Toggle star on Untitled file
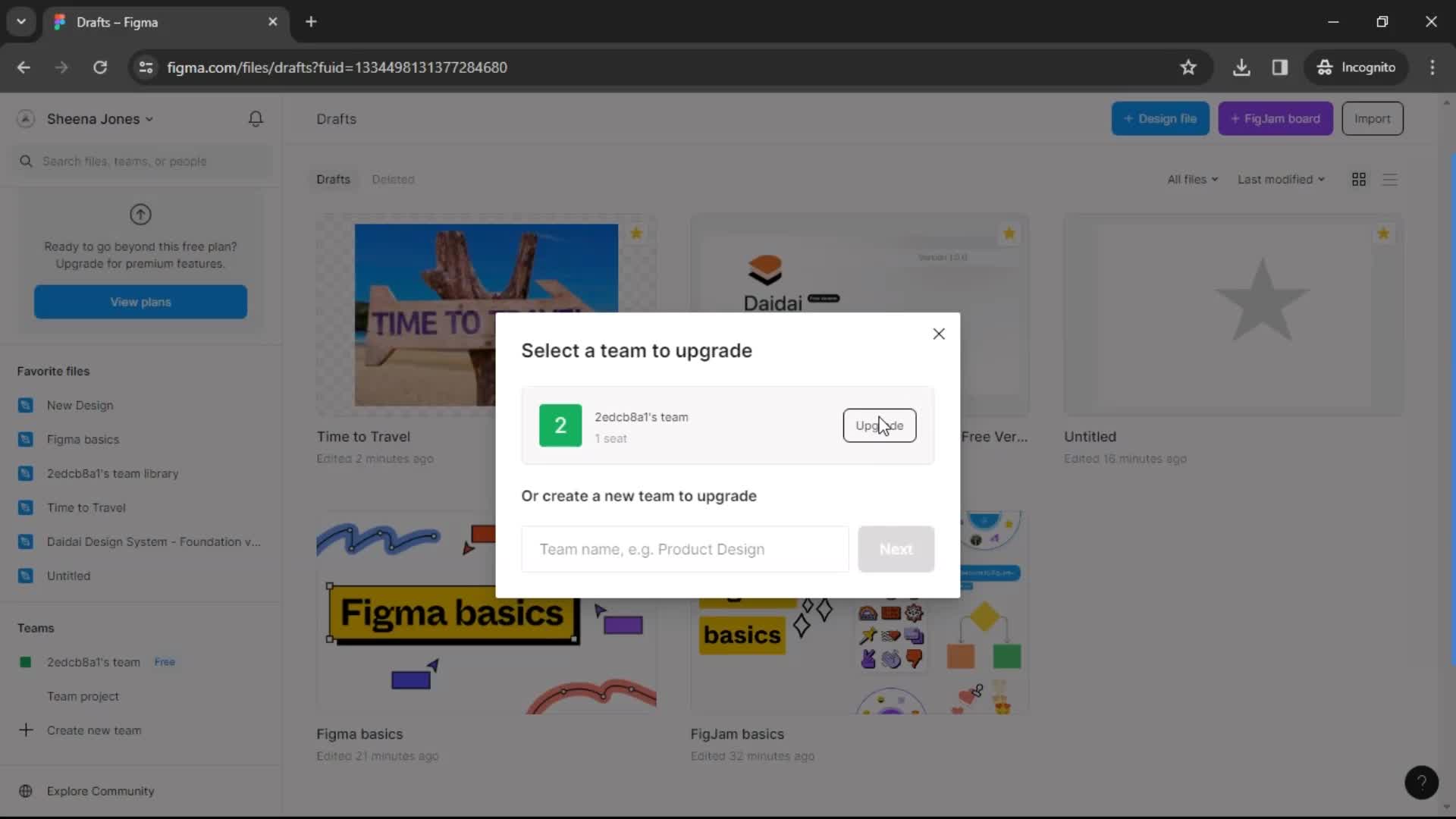This screenshot has height=819, width=1456. coord(1383,233)
